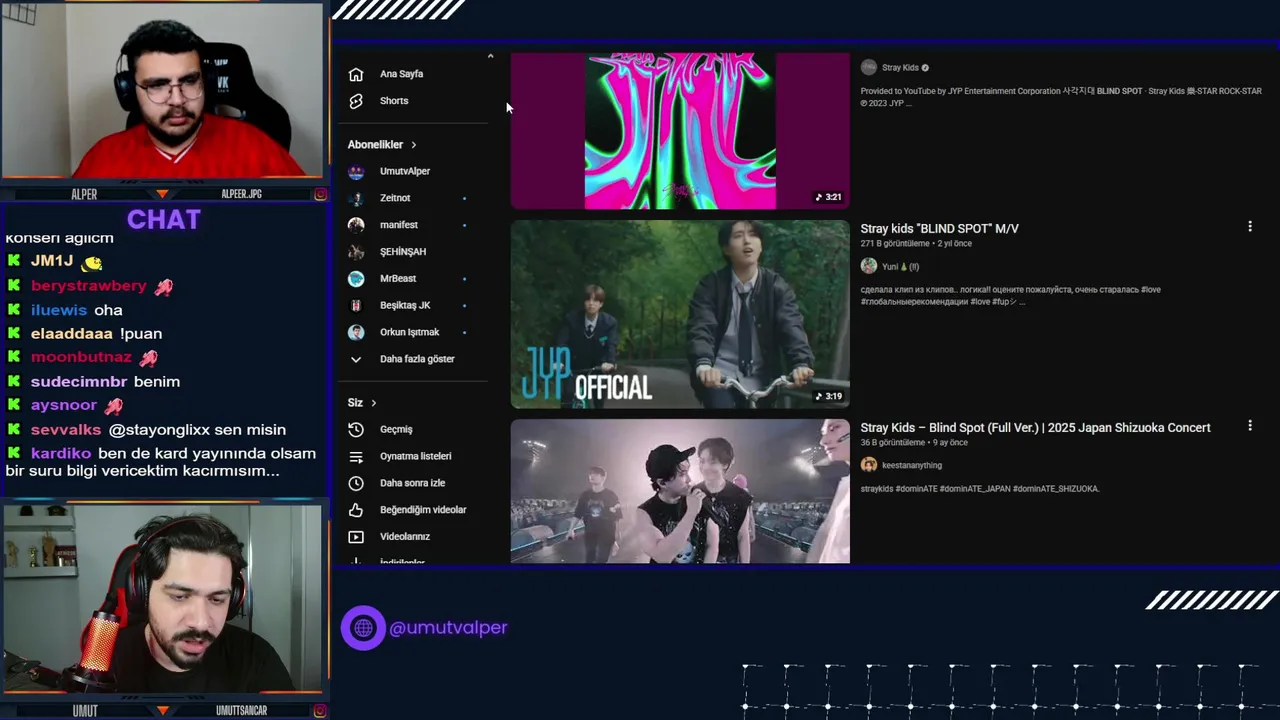Click chat username JM1J
Image resolution: width=1280 pixels, height=720 pixels.
click(x=52, y=261)
